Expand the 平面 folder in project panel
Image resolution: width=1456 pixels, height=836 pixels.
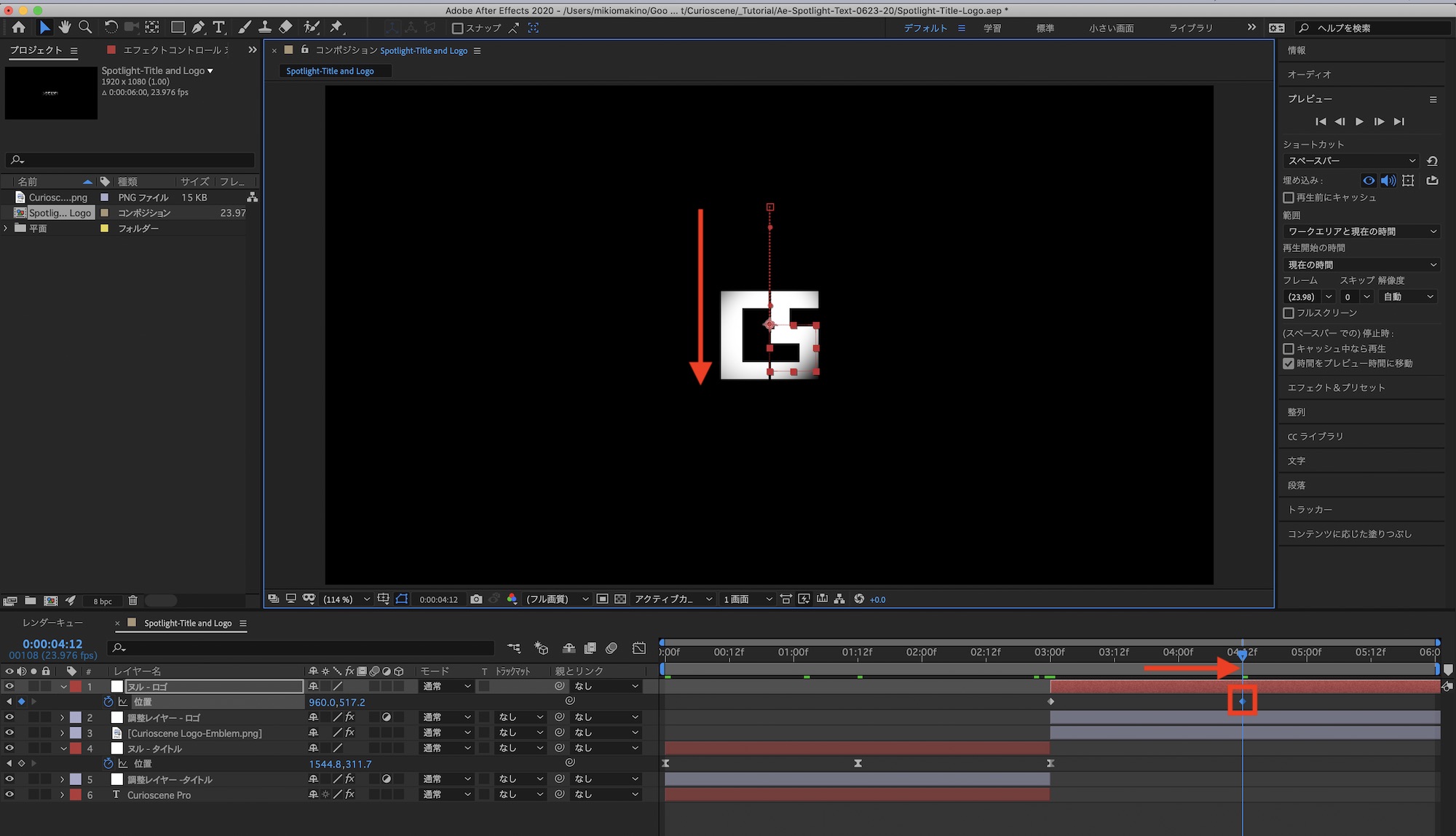pyautogui.click(x=7, y=229)
